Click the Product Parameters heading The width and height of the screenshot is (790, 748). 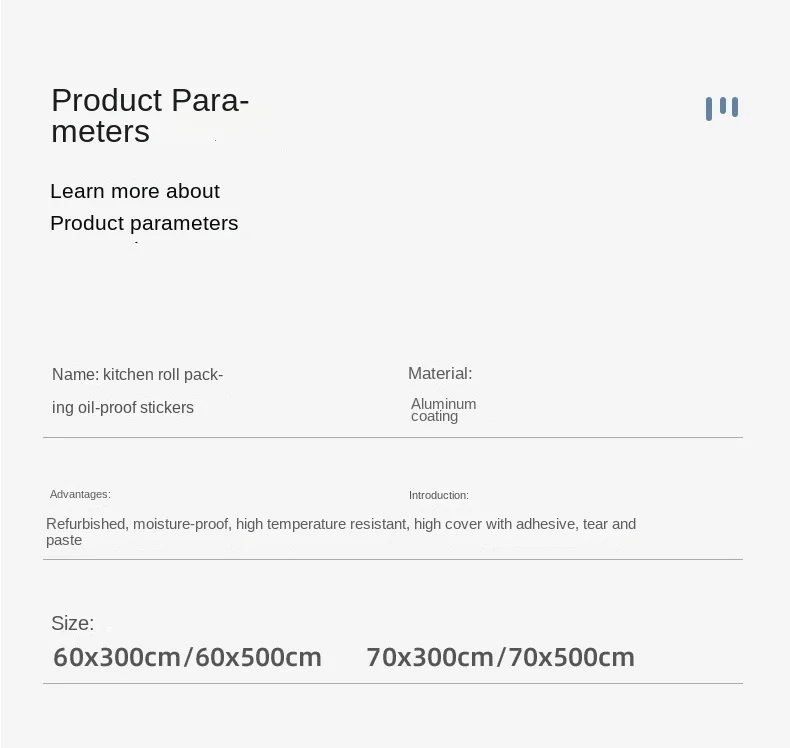pyautogui.click(x=150, y=116)
